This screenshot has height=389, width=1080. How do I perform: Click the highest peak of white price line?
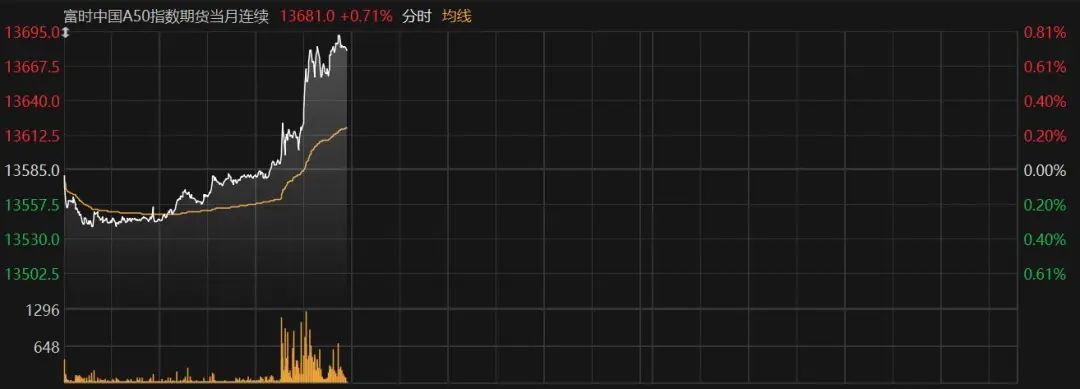[338, 36]
